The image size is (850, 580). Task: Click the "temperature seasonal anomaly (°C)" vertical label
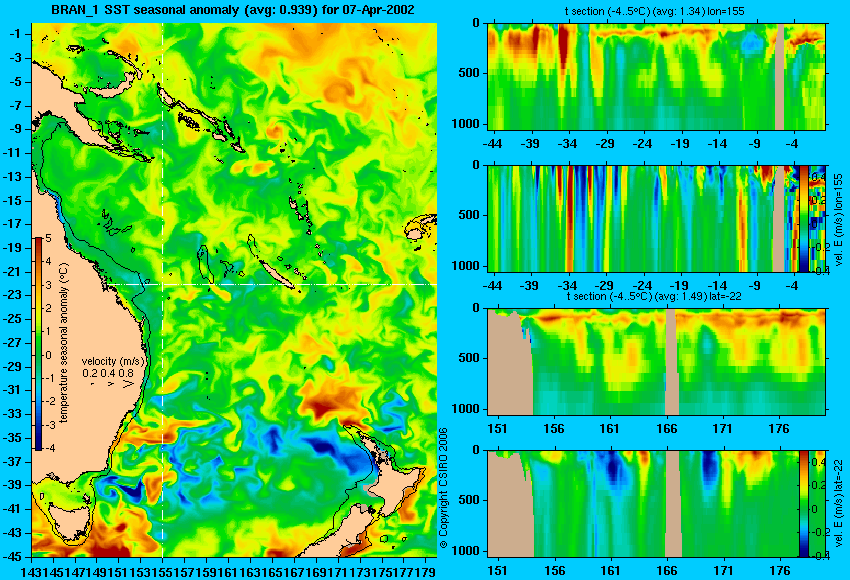tap(64, 343)
